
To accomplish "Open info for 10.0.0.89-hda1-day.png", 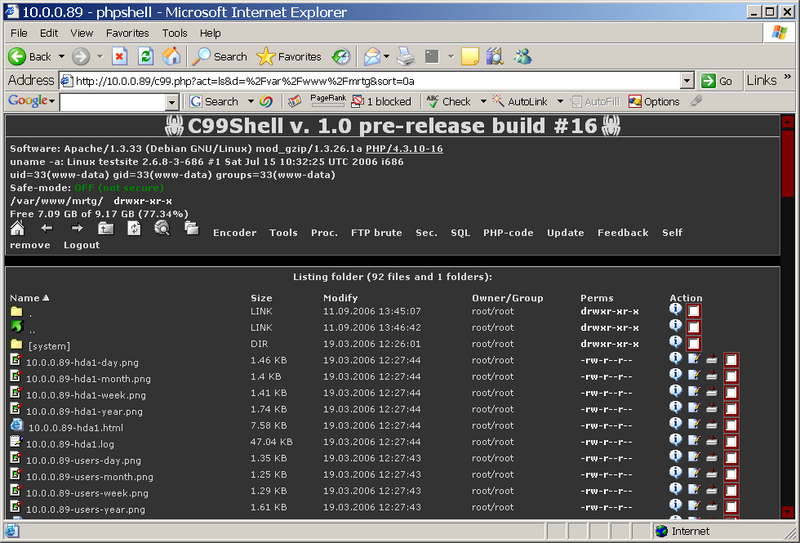I will click(676, 359).
